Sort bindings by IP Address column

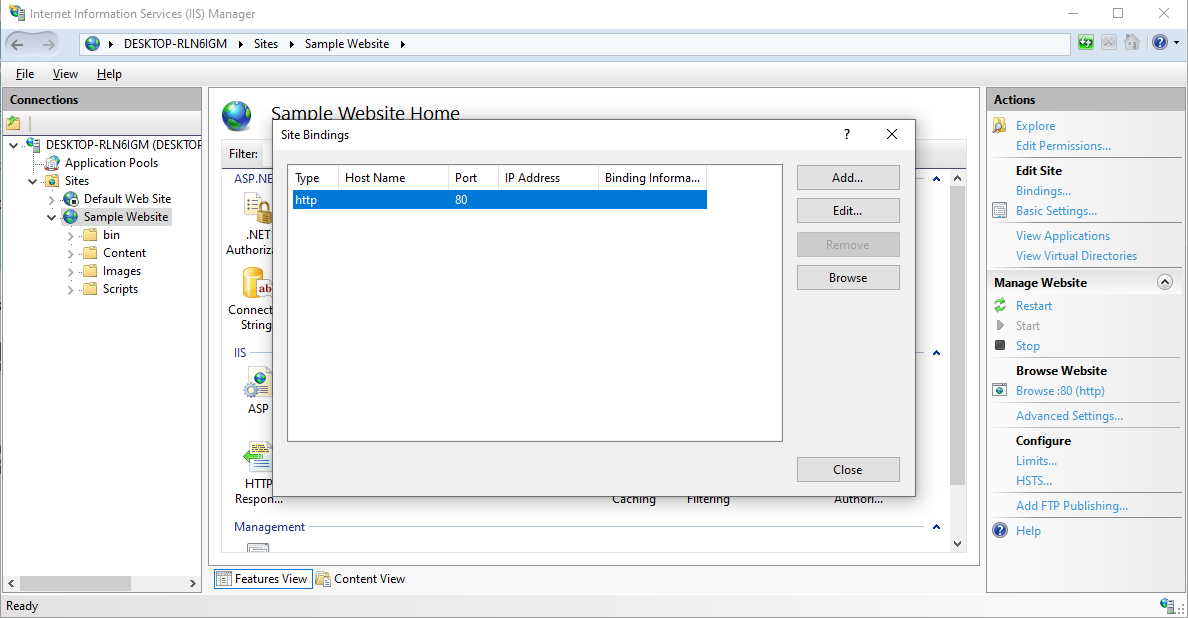click(548, 178)
